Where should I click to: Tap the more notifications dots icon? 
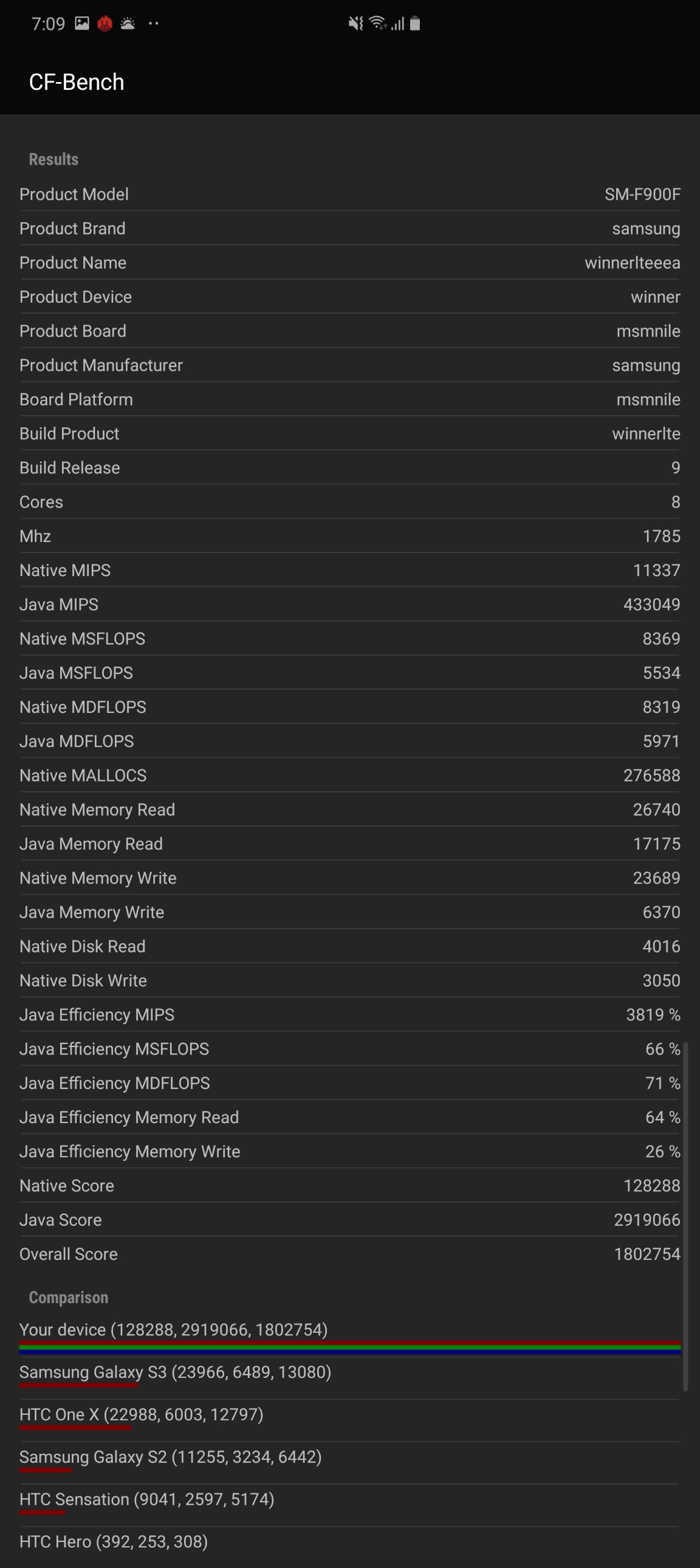[x=153, y=24]
